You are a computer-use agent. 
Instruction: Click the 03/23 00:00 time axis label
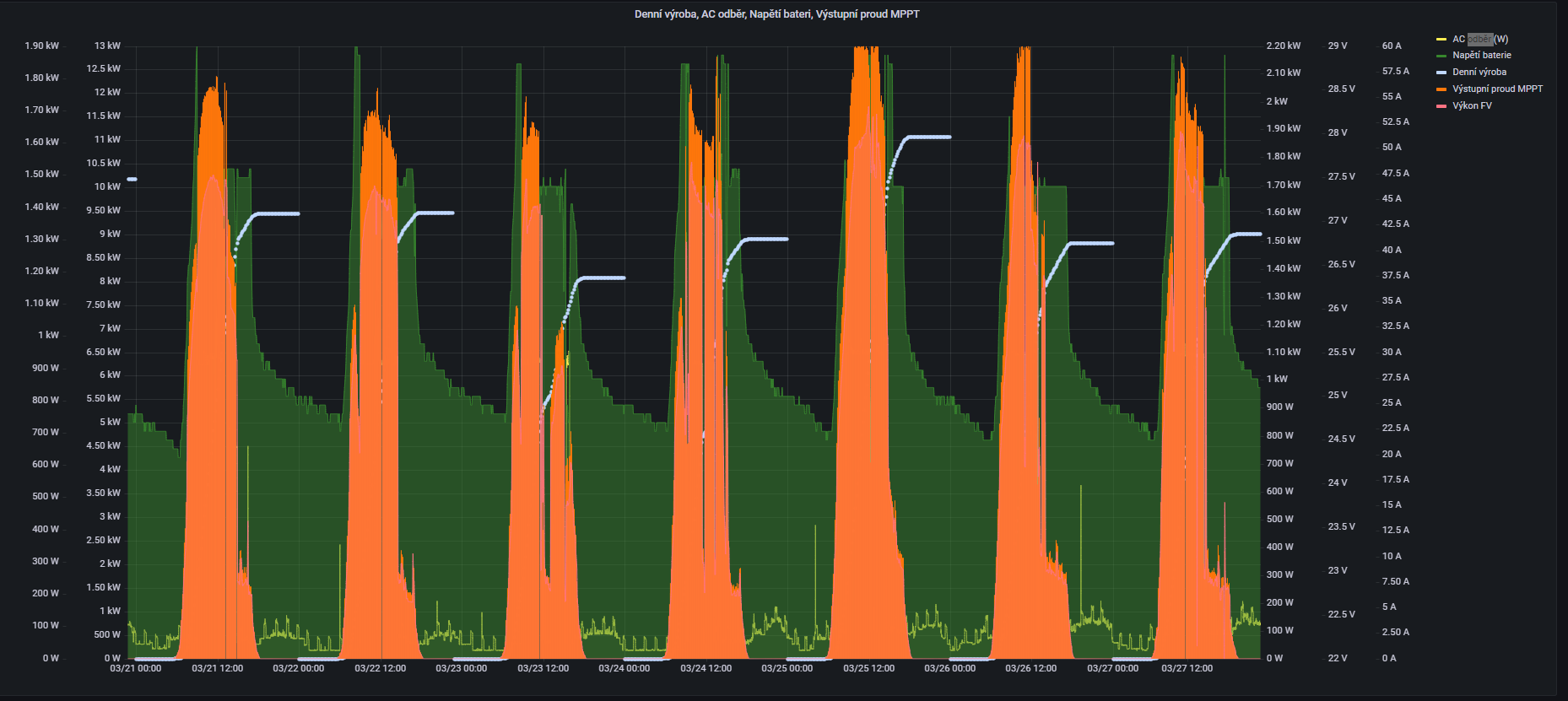(x=461, y=669)
